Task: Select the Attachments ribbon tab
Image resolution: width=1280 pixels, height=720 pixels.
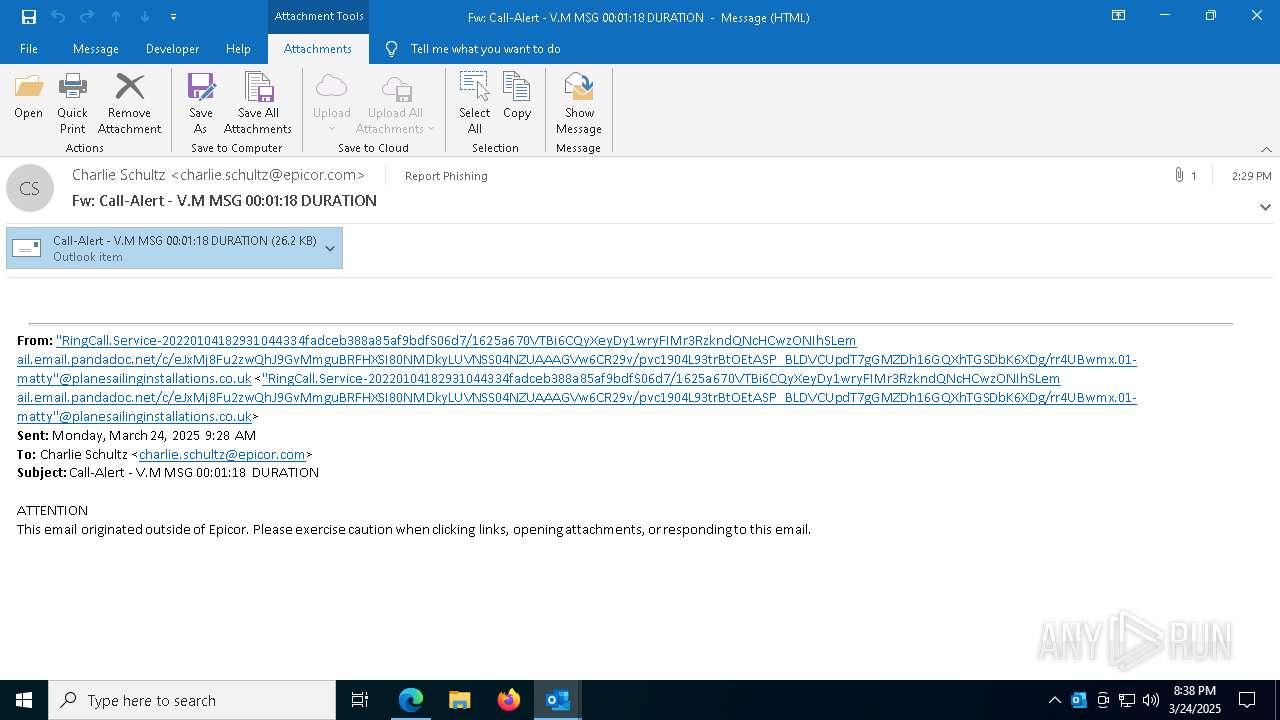Action: 318,48
